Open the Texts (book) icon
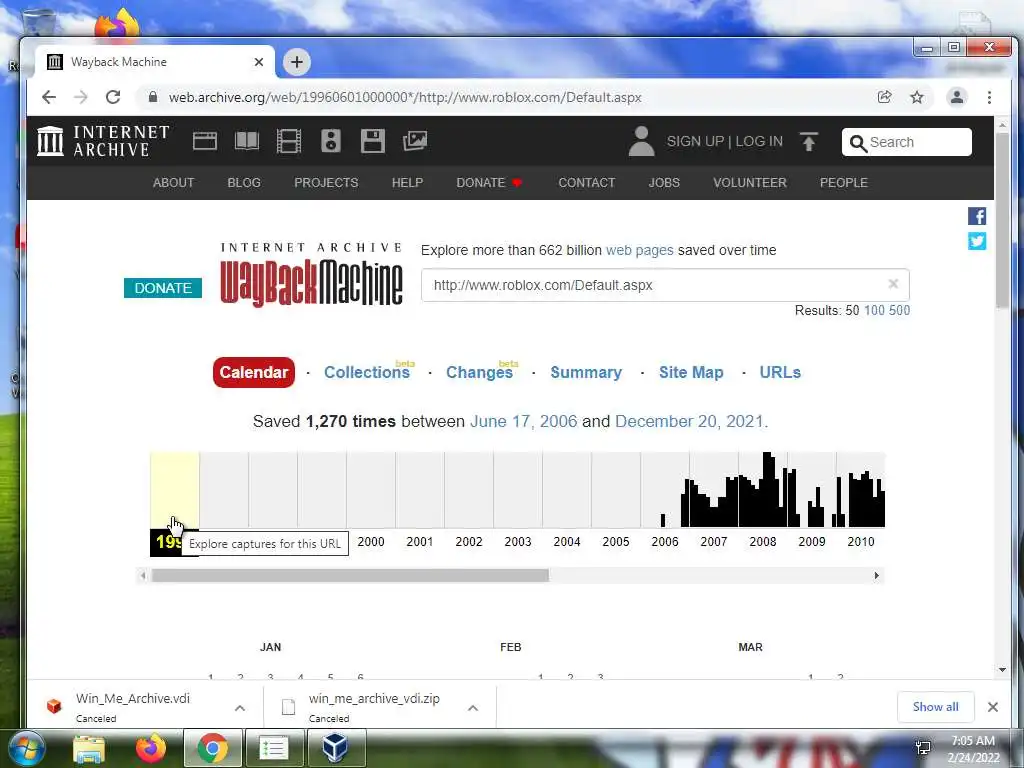This screenshot has width=1024, height=768. (x=247, y=141)
